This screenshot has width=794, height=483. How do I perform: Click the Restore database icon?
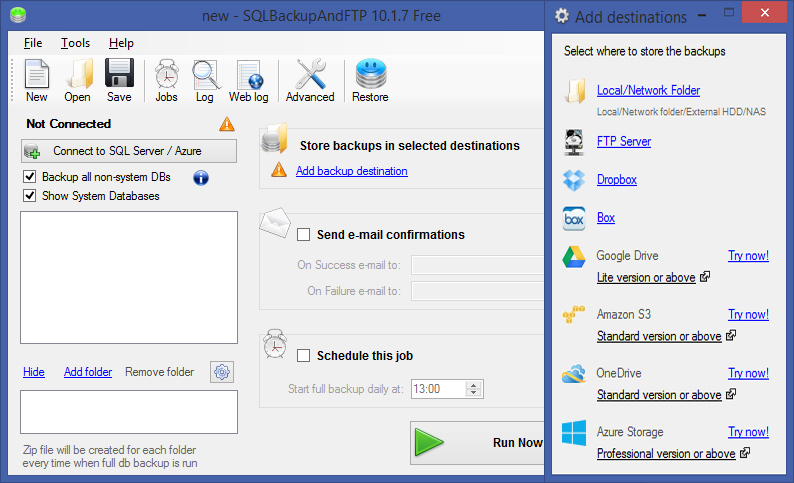[x=371, y=74]
